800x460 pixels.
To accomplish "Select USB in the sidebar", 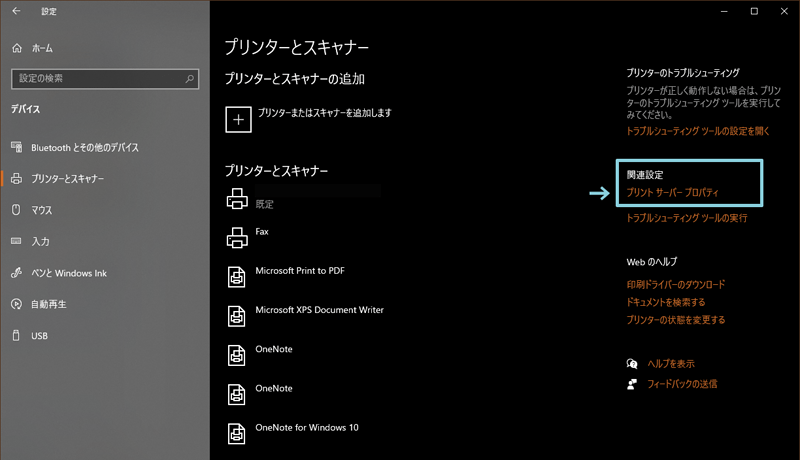I will click(40, 335).
